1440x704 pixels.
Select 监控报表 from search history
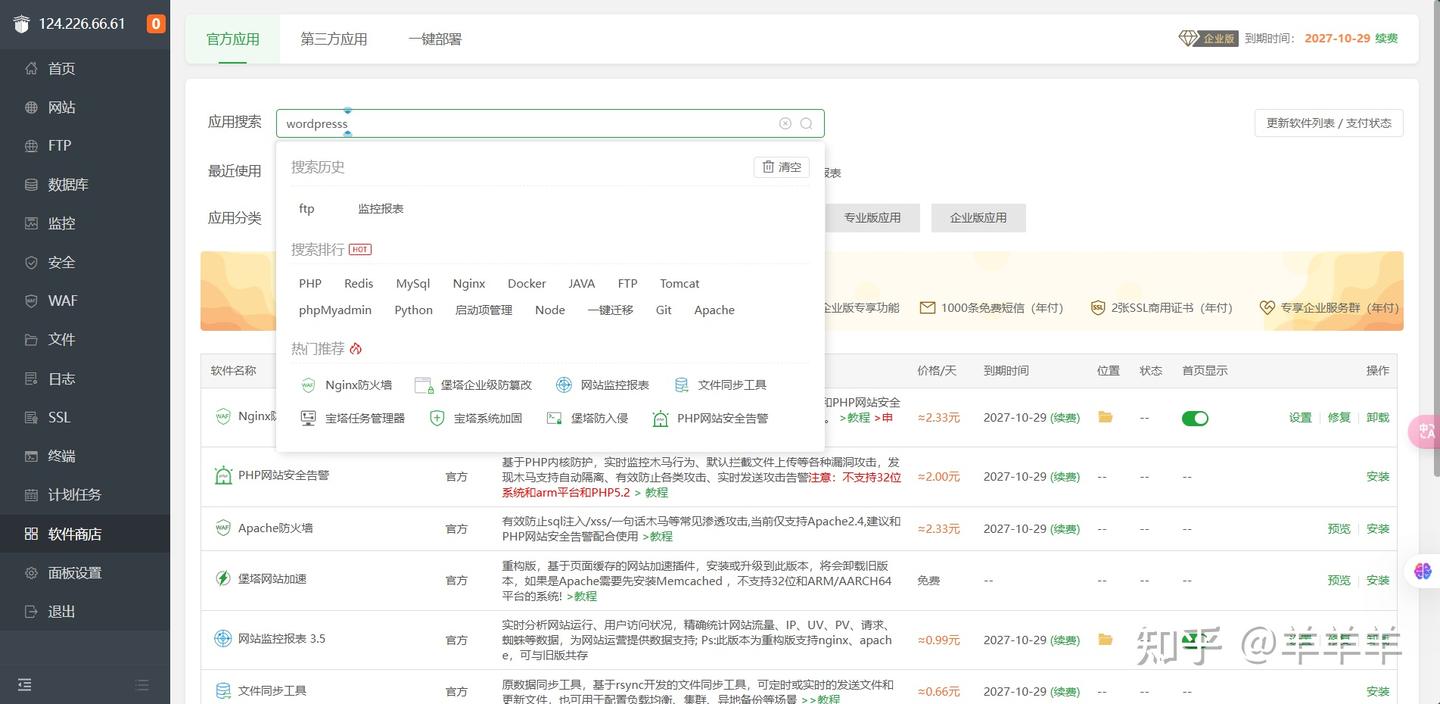(381, 209)
